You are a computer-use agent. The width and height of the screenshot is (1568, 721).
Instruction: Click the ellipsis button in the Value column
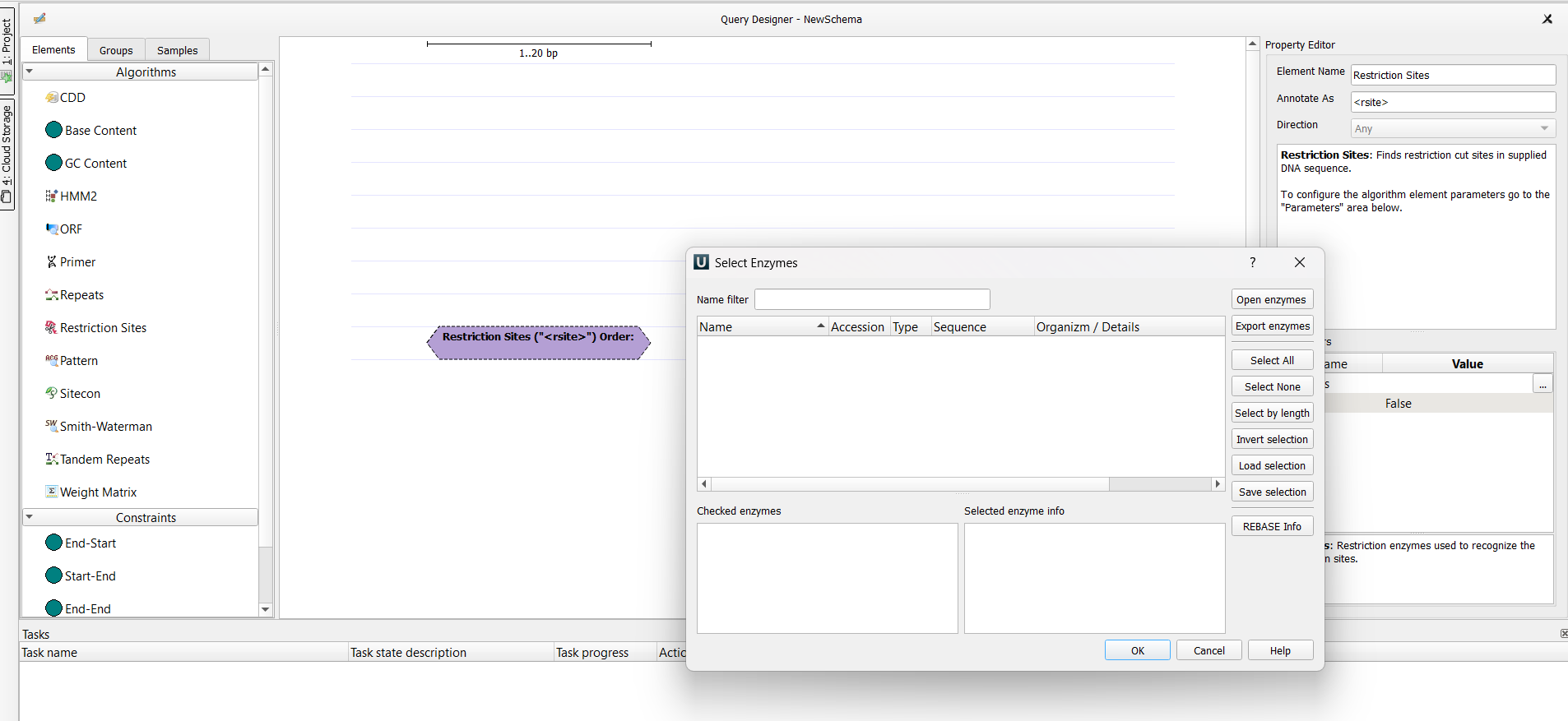point(1542,384)
